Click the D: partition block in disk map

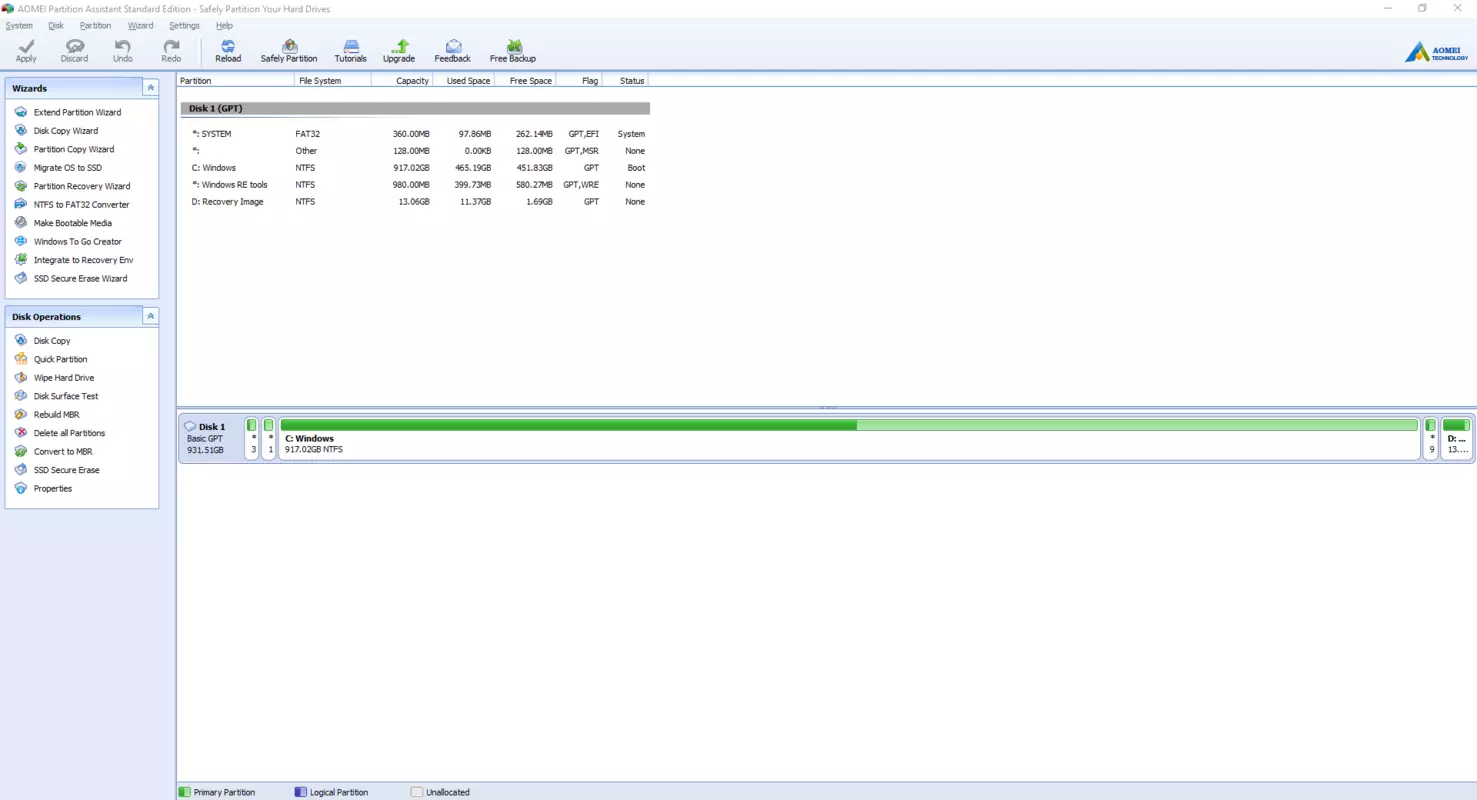[x=1456, y=438]
